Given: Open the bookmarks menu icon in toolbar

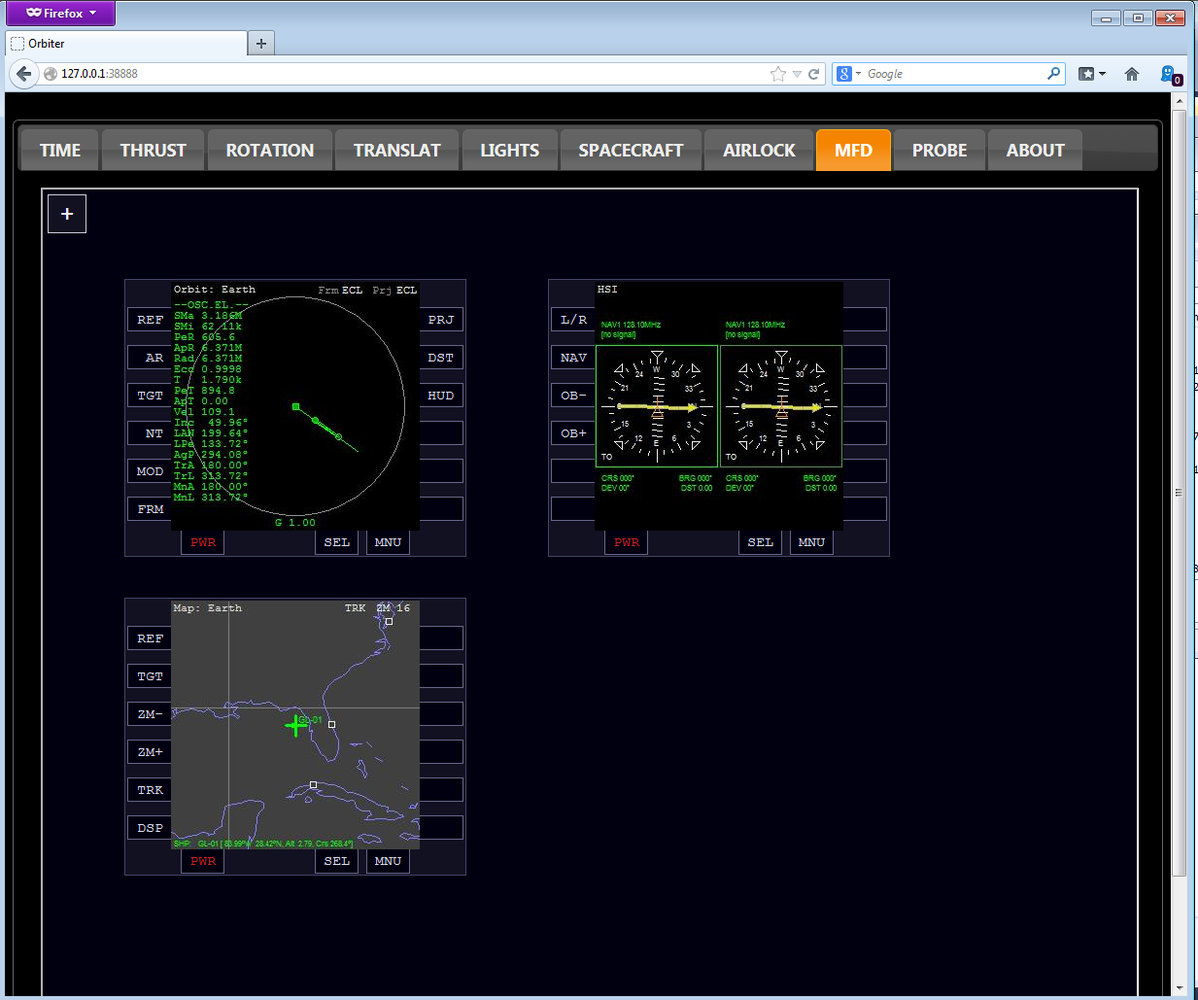Looking at the screenshot, I should point(1092,74).
